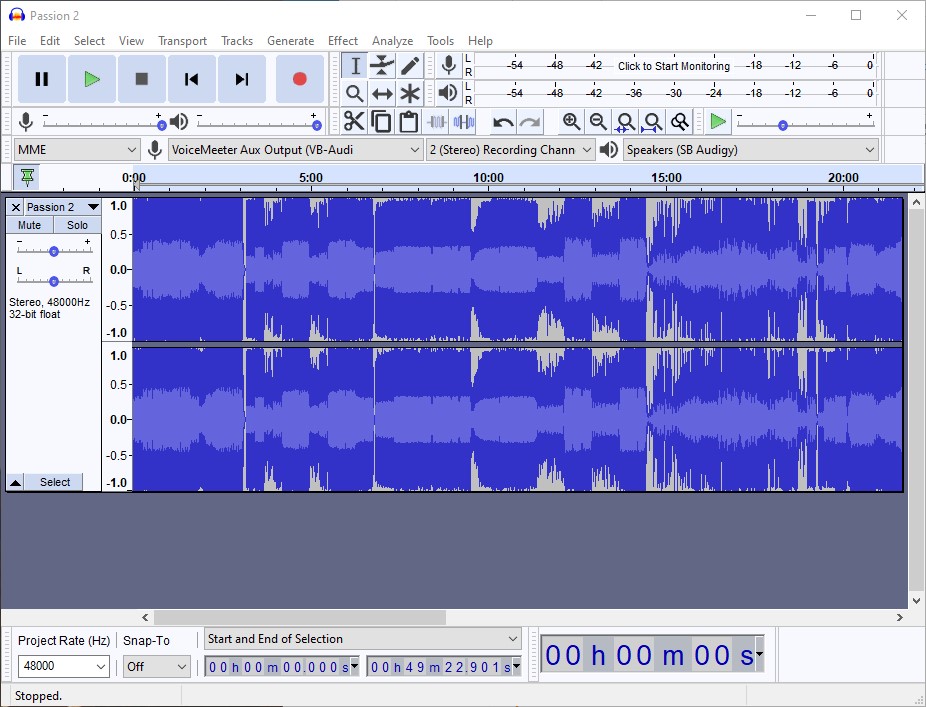The width and height of the screenshot is (926, 707).
Task: Choose the Draw pencil tool
Action: [x=410, y=66]
